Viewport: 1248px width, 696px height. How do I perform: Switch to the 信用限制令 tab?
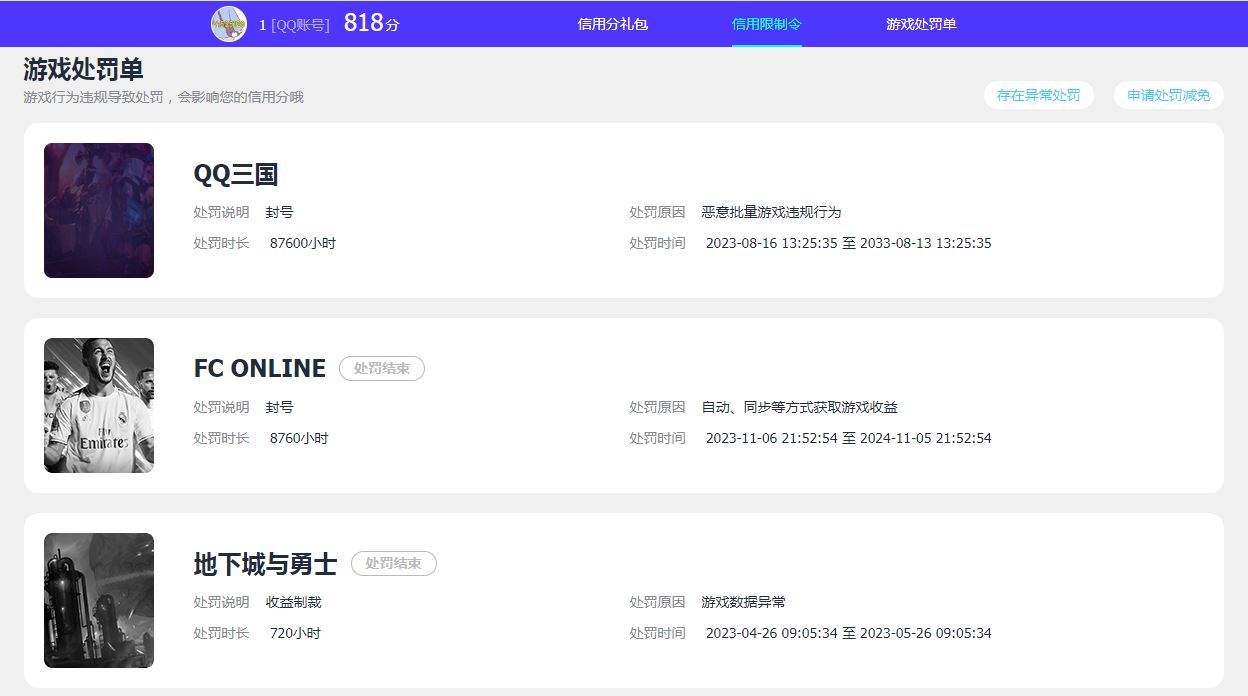[x=766, y=24]
